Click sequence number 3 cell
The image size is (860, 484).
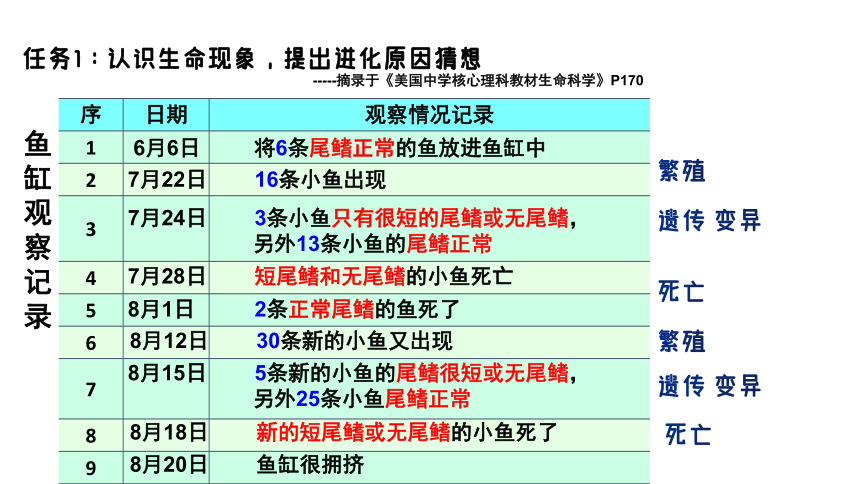click(x=91, y=229)
